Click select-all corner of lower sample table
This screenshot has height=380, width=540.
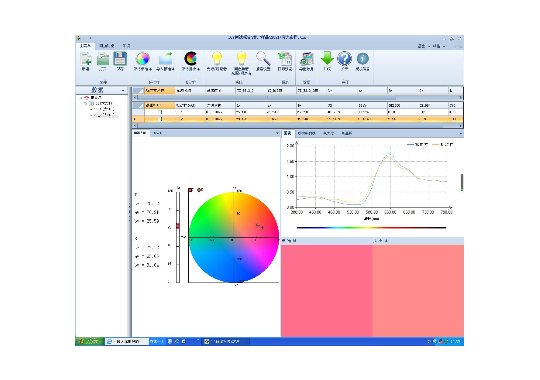(x=138, y=105)
